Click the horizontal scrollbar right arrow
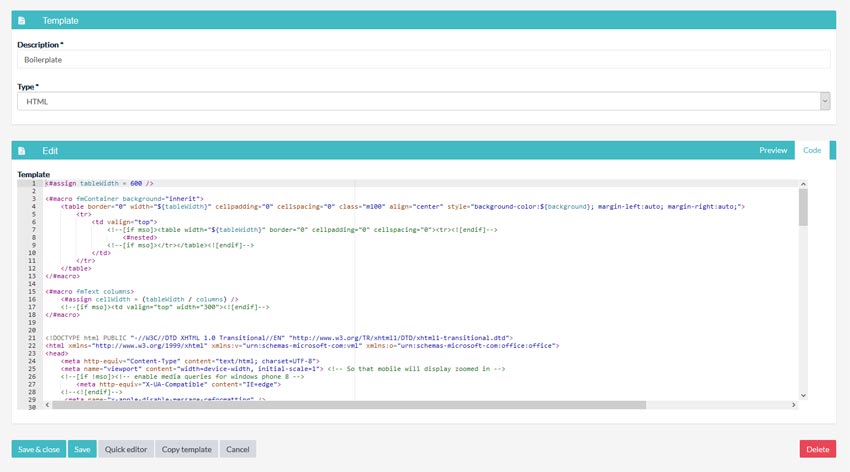Image resolution: width=850 pixels, height=472 pixels. coord(794,405)
